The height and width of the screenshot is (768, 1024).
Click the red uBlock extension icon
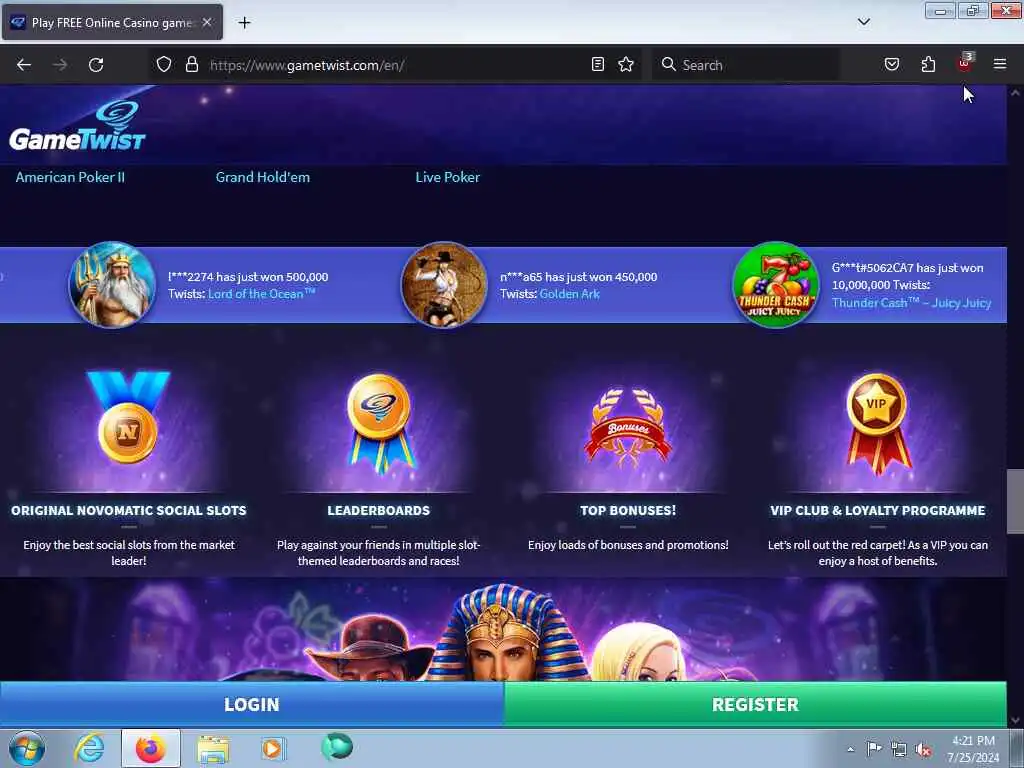click(x=964, y=63)
